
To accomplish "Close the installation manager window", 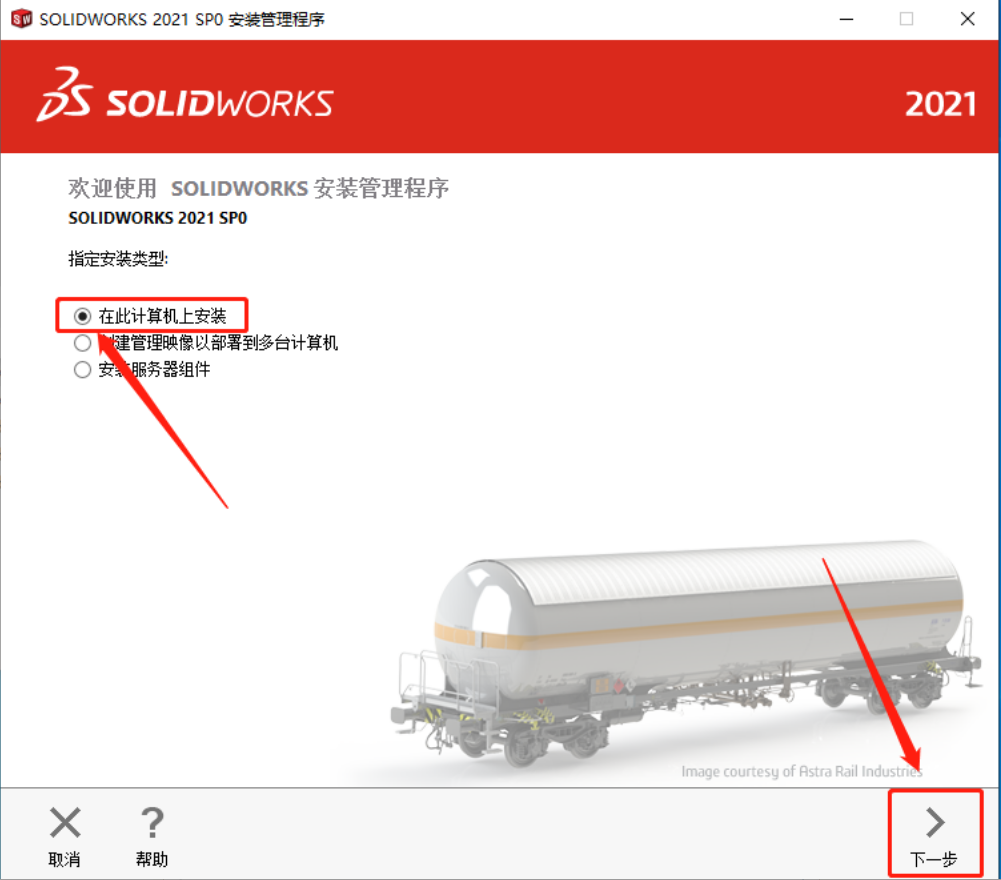I will (x=968, y=19).
